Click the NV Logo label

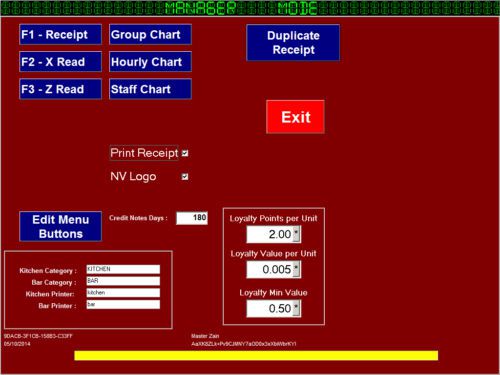pyautogui.click(x=133, y=176)
